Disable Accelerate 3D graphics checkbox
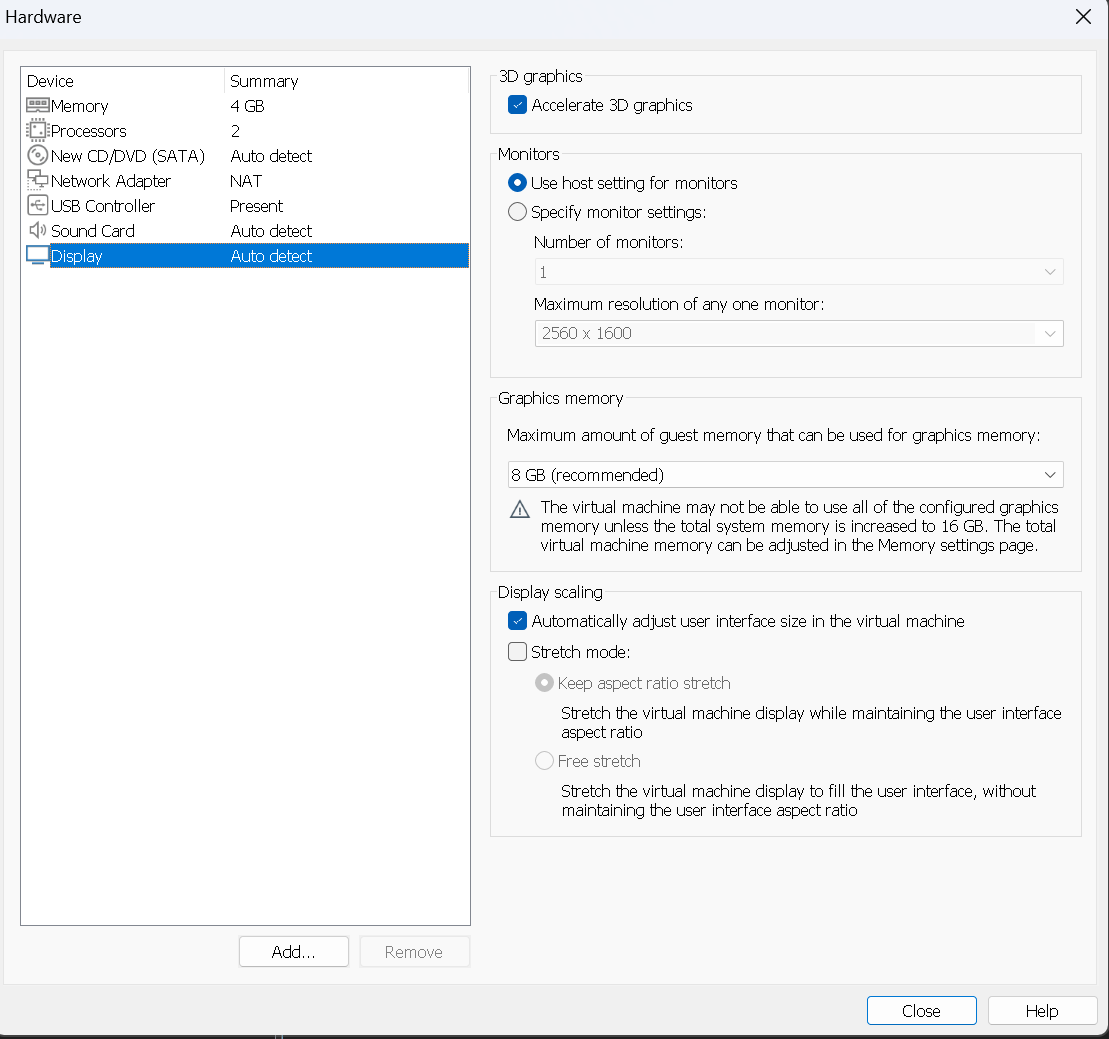Screen dimensions: 1109x1039 coord(517,105)
